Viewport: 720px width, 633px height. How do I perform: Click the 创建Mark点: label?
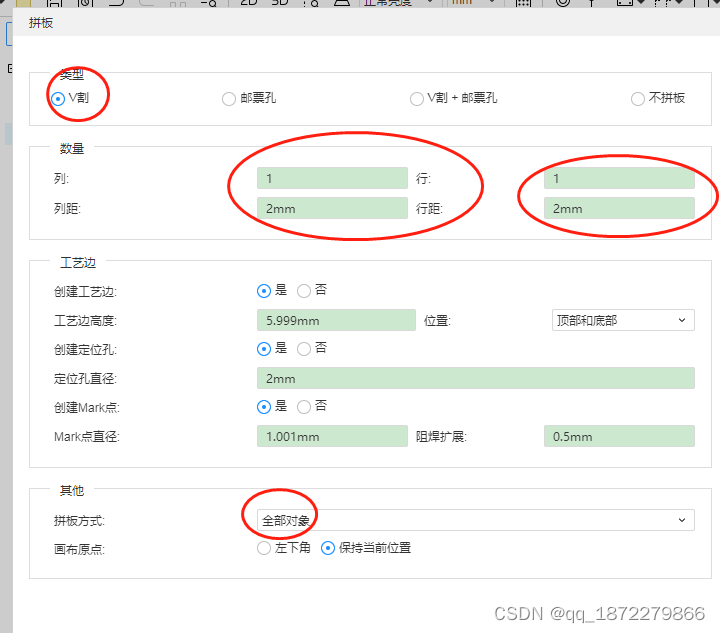point(87,408)
